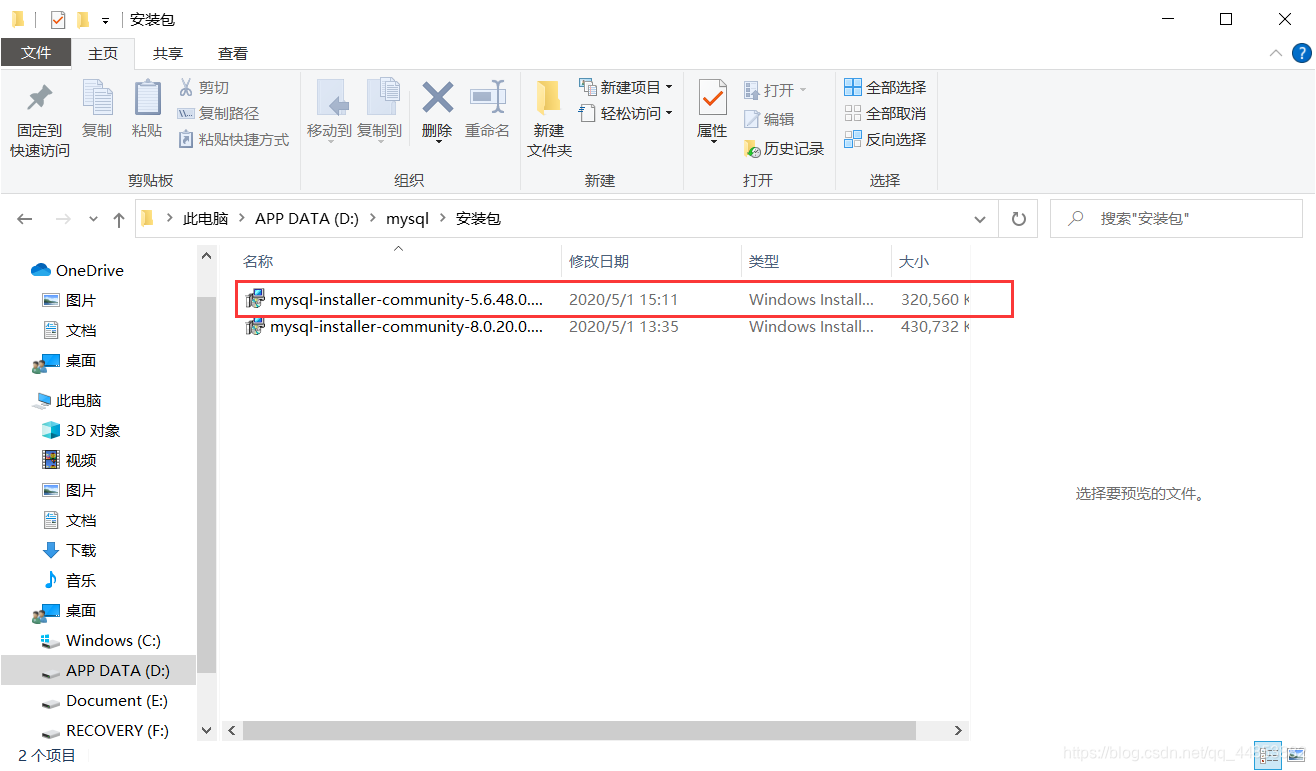Refresh the current folder
The width and height of the screenshot is (1316, 771).
coord(1019,219)
